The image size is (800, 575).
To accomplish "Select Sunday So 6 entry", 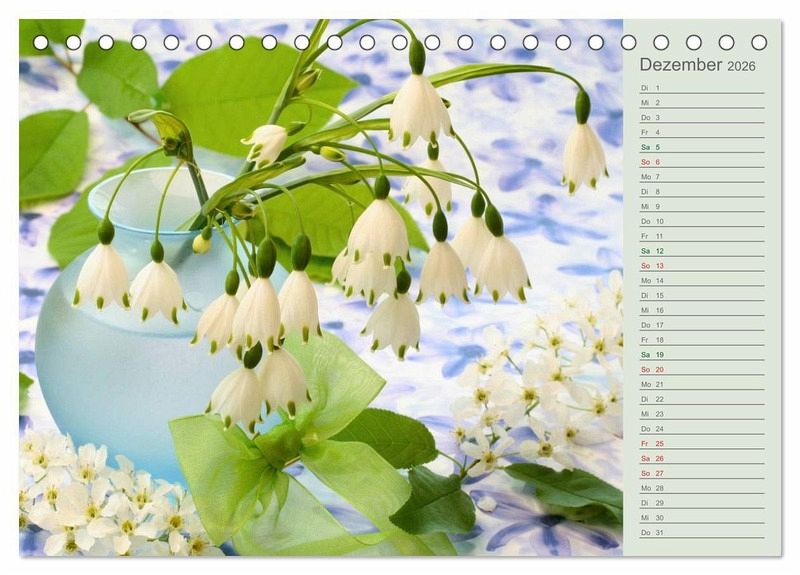I will pyautogui.click(x=700, y=162).
